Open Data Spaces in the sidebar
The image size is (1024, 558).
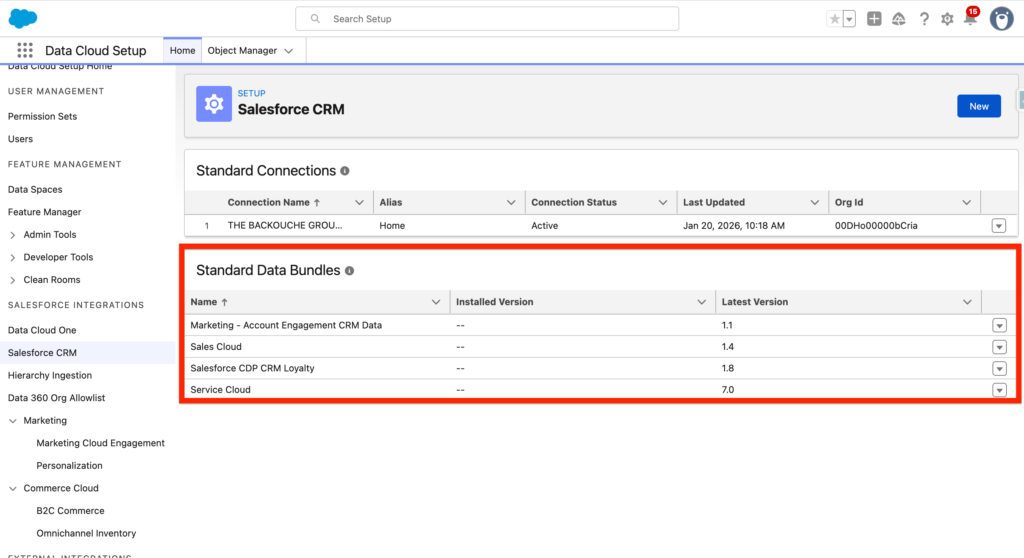pyautogui.click(x=35, y=189)
